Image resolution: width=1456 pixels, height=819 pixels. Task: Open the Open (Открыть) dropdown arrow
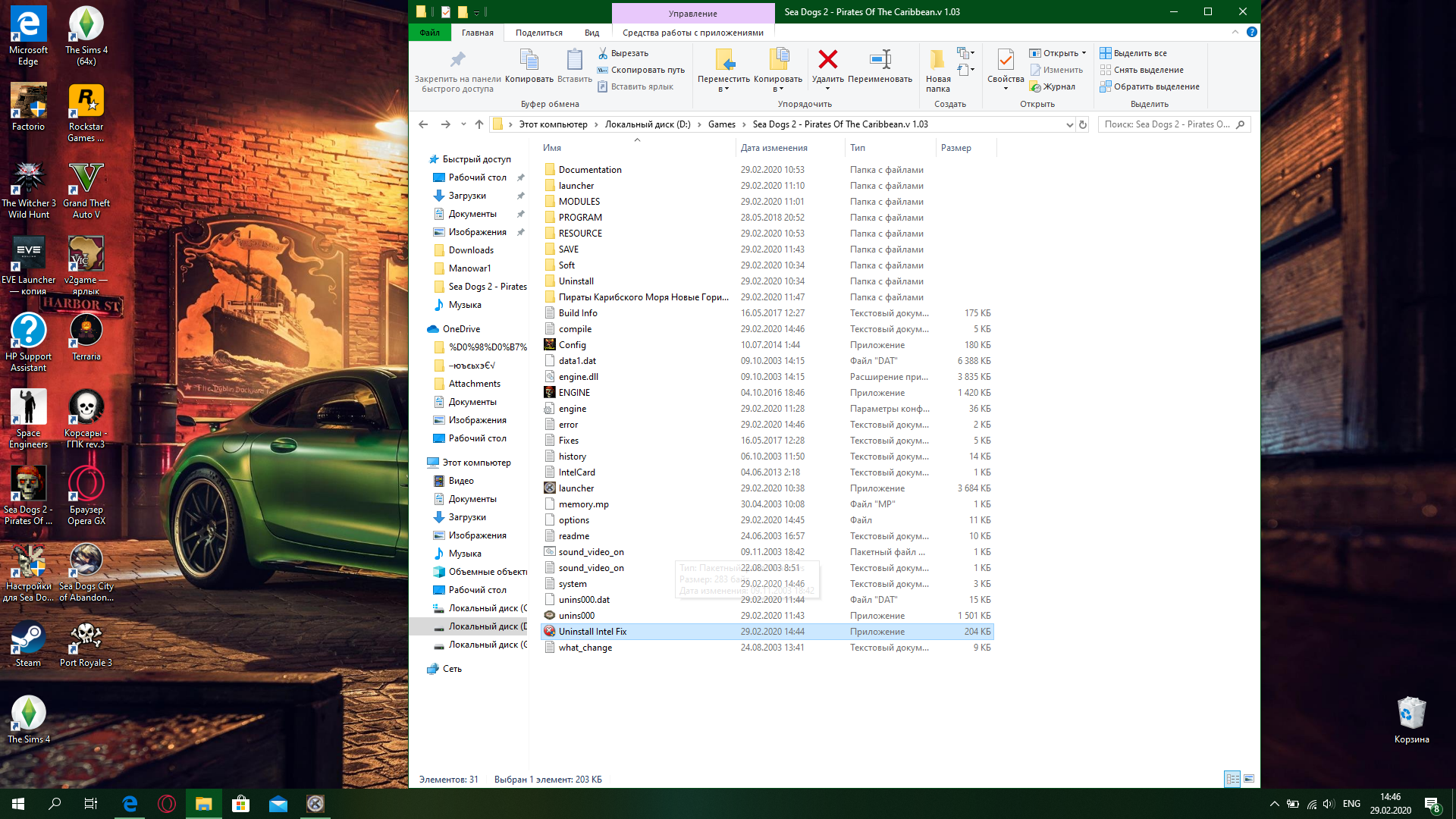(x=1084, y=53)
